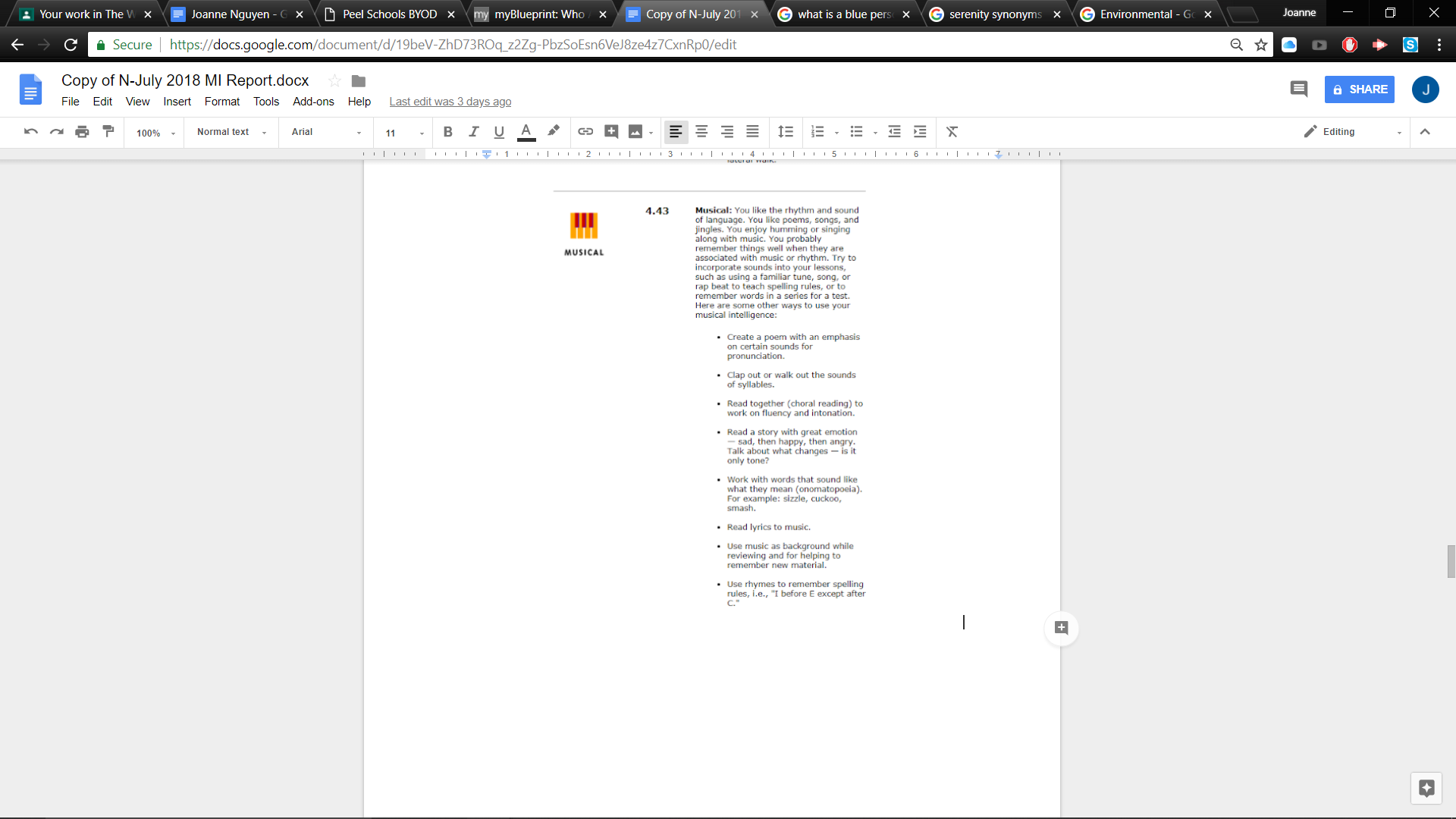The image size is (1456, 819).
Task: Set right text alignment
Action: coord(727,132)
